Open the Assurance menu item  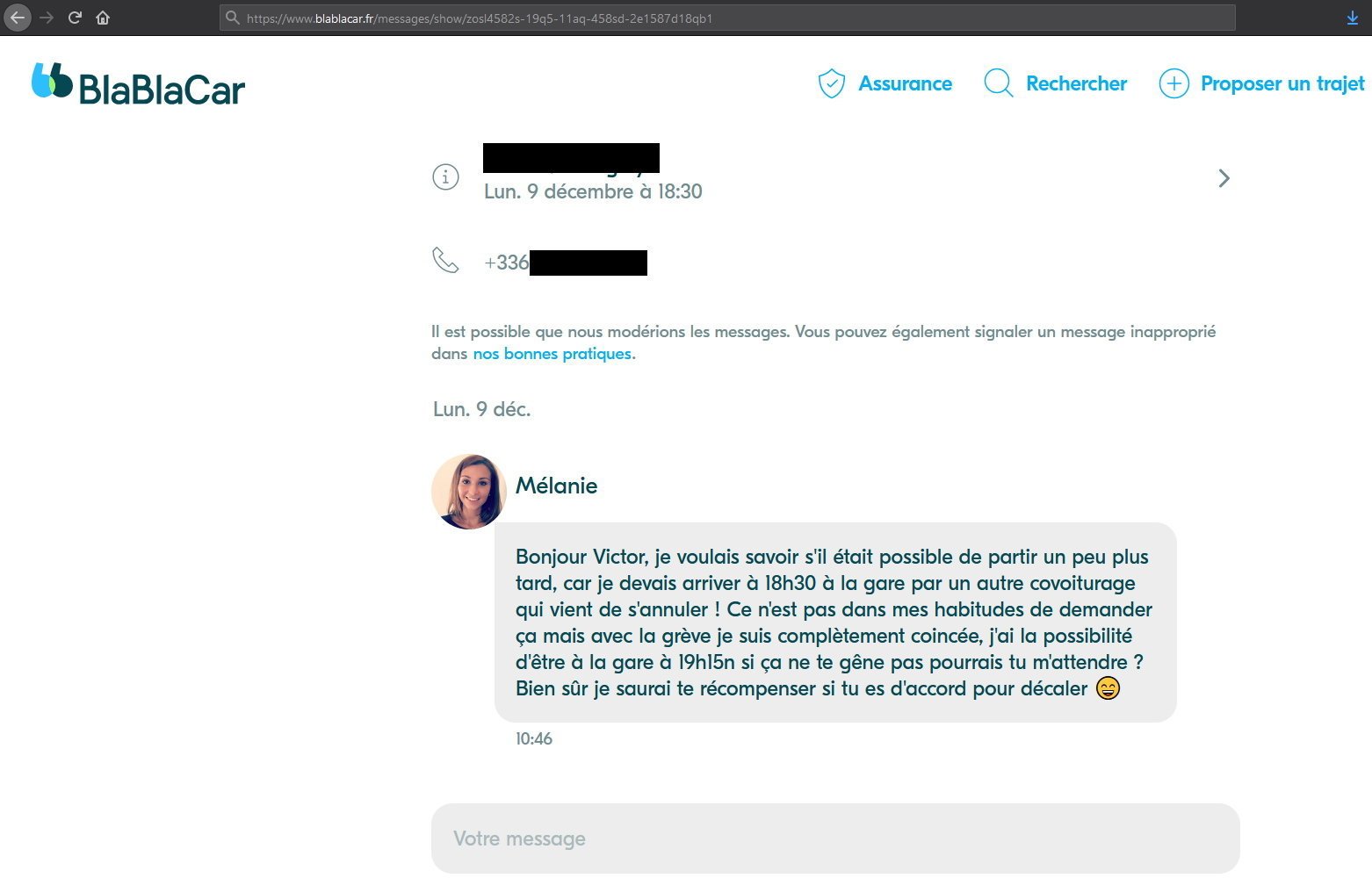coord(905,83)
